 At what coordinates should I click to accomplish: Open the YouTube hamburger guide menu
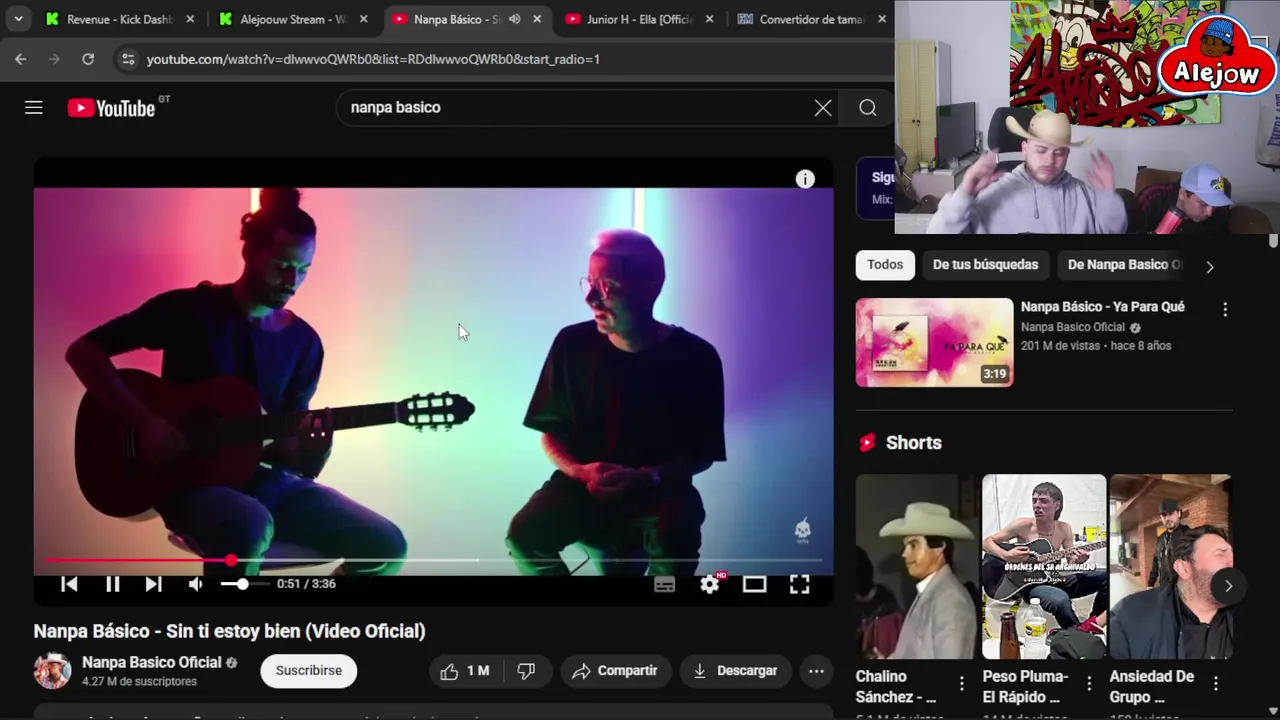[x=34, y=108]
